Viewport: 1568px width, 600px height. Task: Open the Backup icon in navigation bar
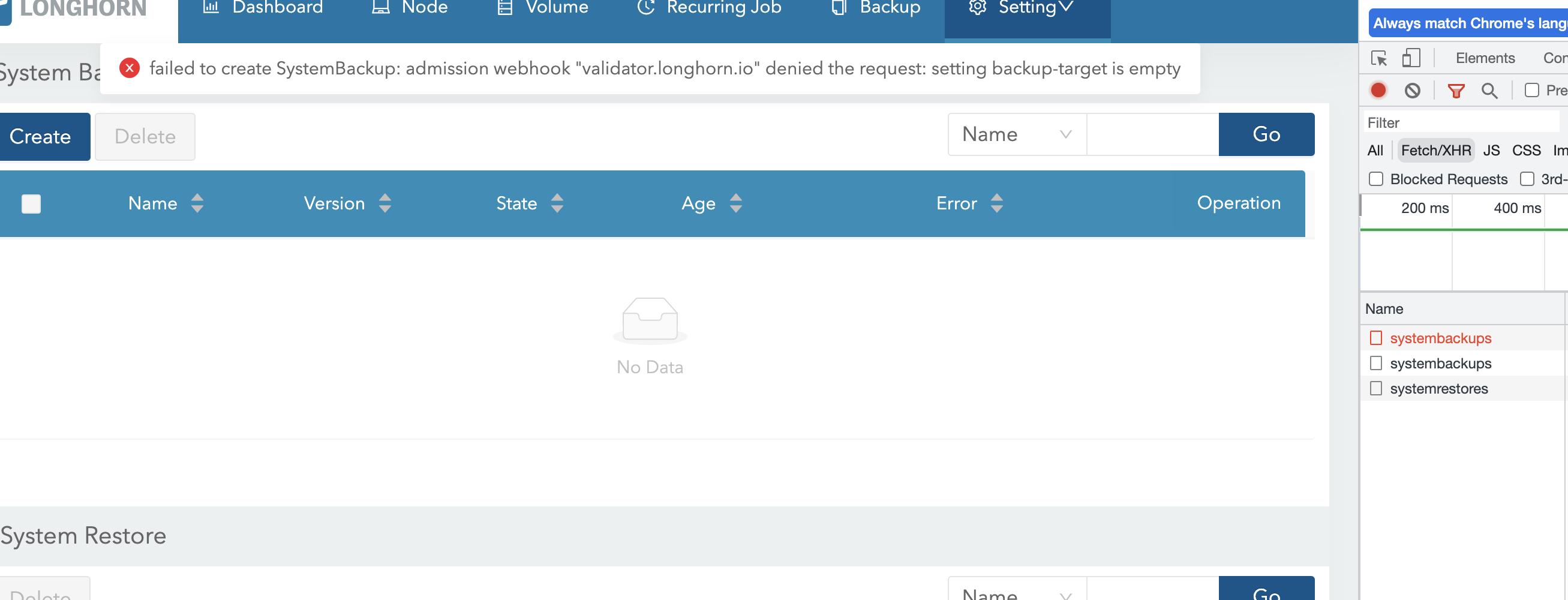pos(839,7)
